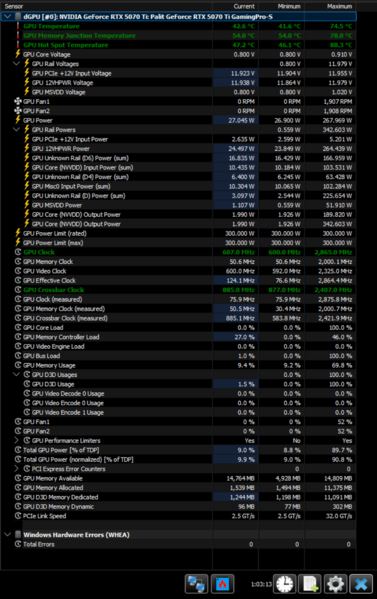Image resolution: width=377 pixels, height=599 pixels.
Task: Expand the GPU Performance Limiters group
Action: coord(16,440)
